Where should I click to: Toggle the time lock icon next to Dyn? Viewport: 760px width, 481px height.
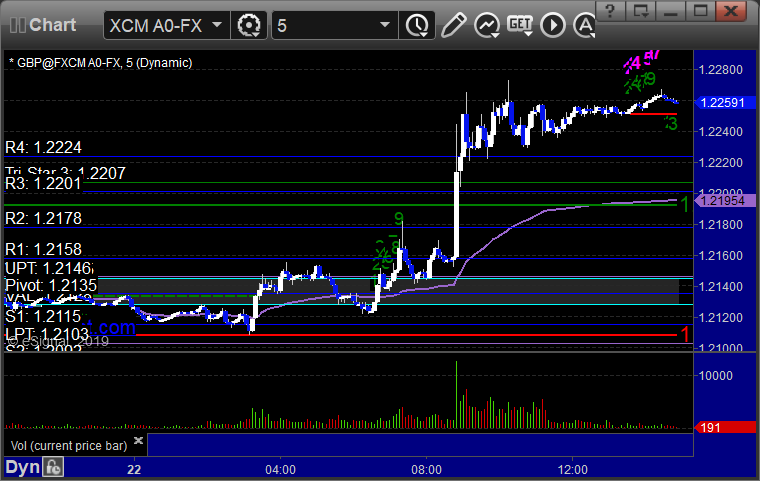(x=53, y=468)
